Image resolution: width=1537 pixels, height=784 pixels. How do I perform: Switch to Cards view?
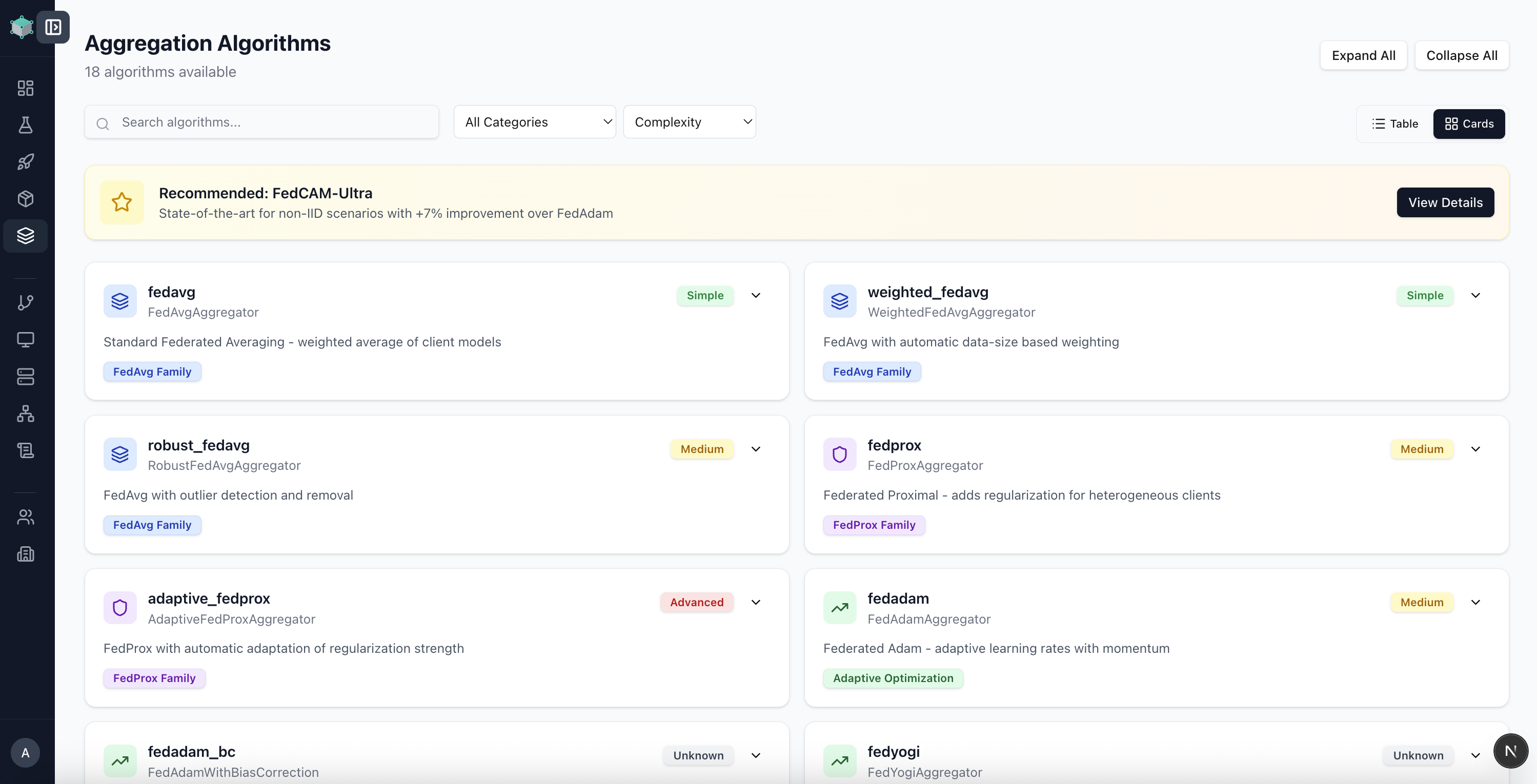tap(1468, 124)
